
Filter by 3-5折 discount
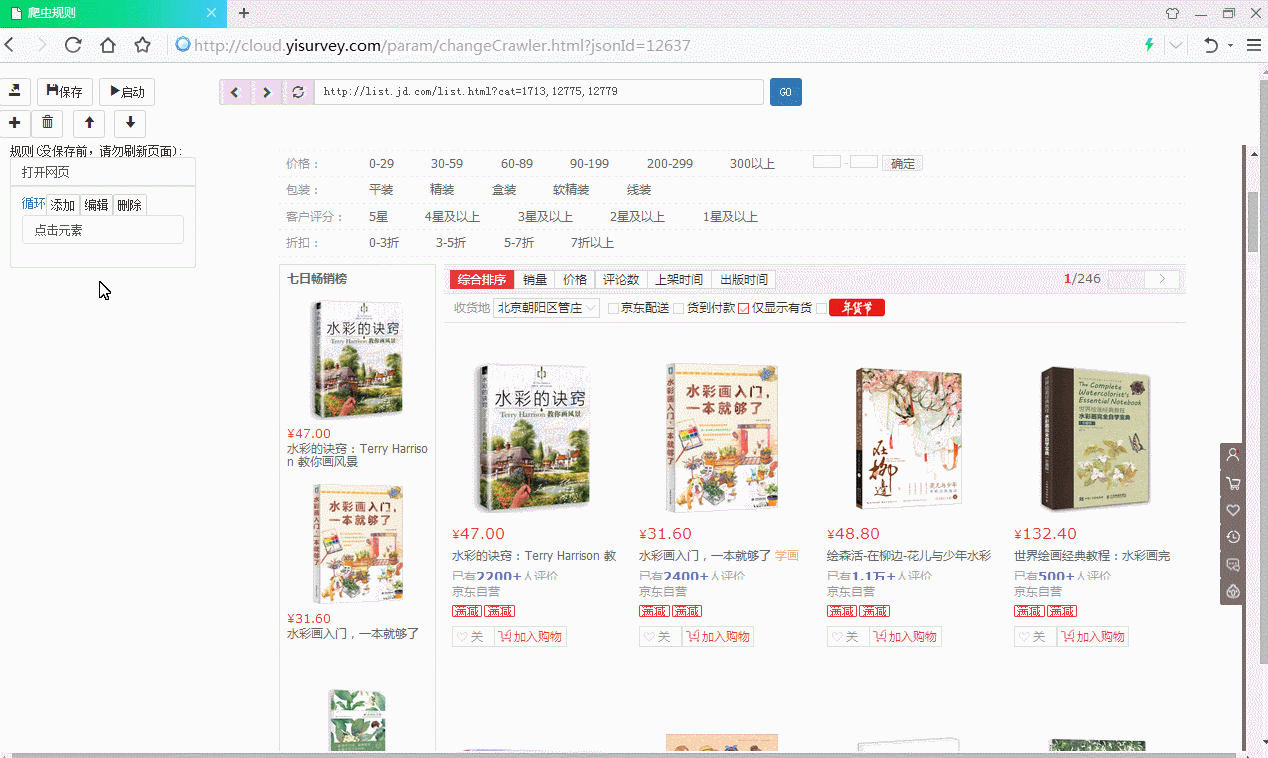(451, 243)
